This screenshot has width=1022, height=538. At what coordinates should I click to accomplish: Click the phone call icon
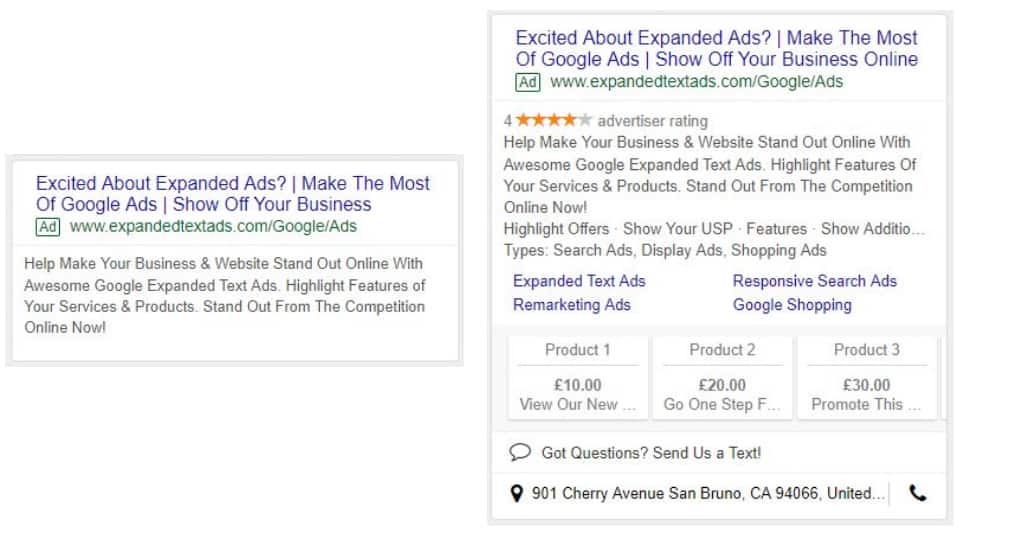coord(918,493)
